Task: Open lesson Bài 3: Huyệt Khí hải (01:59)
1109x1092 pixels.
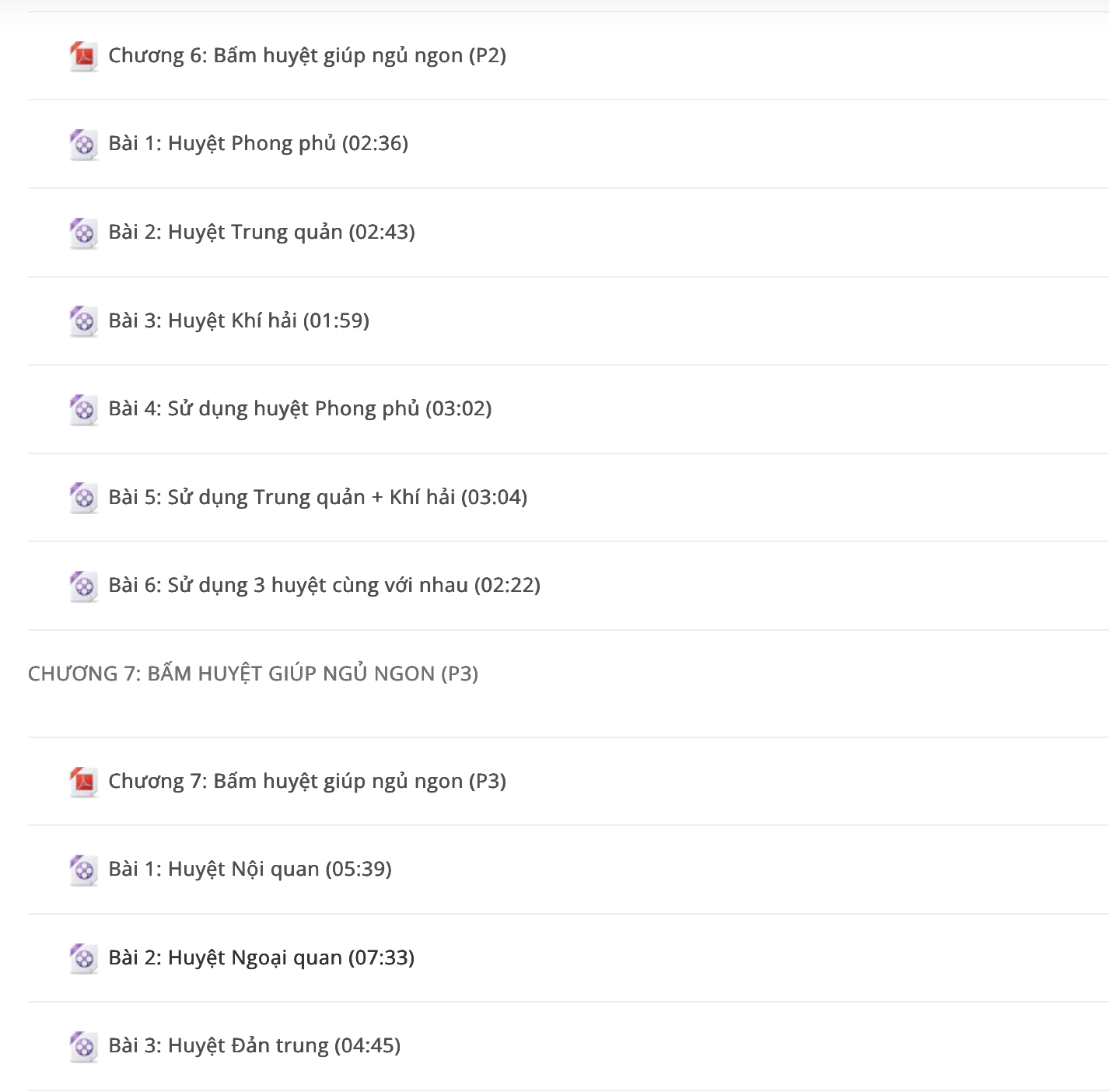Action: [239, 320]
